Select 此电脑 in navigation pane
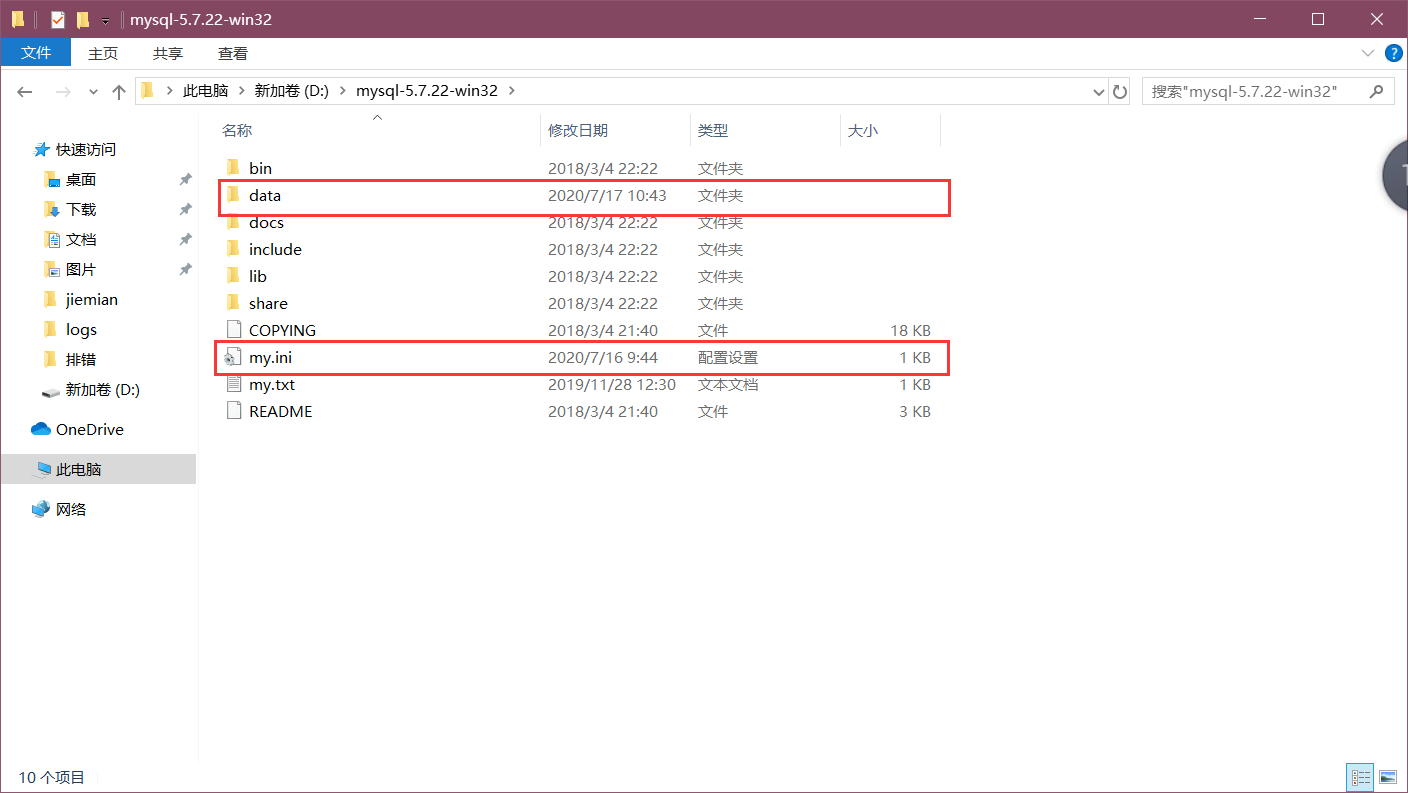The width and height of the screenshot is (1408, 793). 98,469
